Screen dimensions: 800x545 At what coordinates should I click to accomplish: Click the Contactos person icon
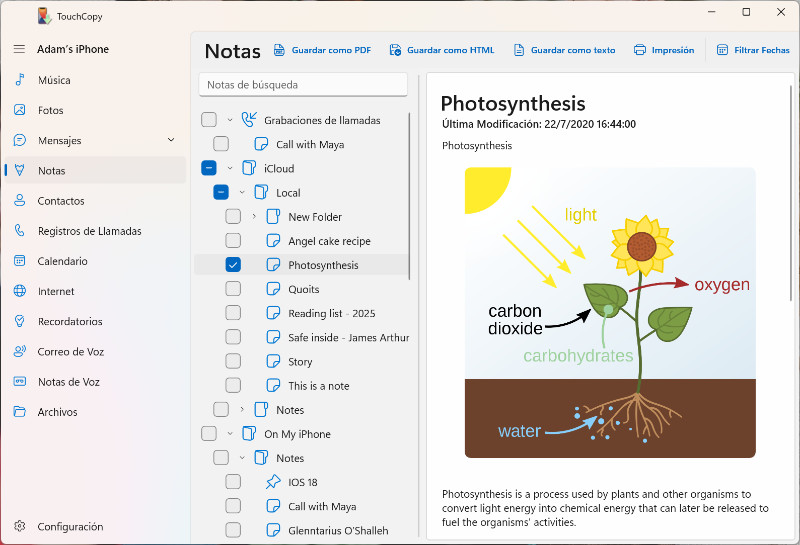click(x=19, y=200)
